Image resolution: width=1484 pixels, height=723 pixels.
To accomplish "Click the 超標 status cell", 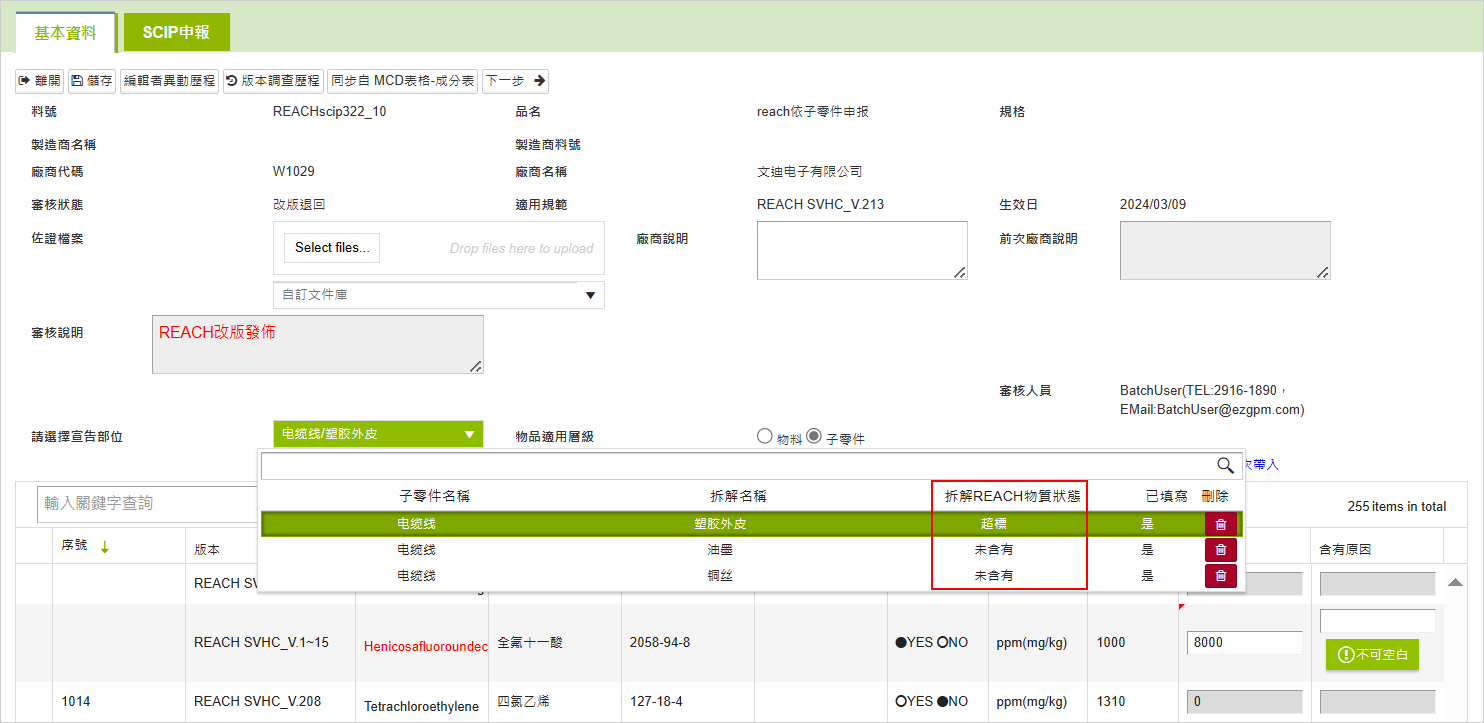I will pos(994,523).
